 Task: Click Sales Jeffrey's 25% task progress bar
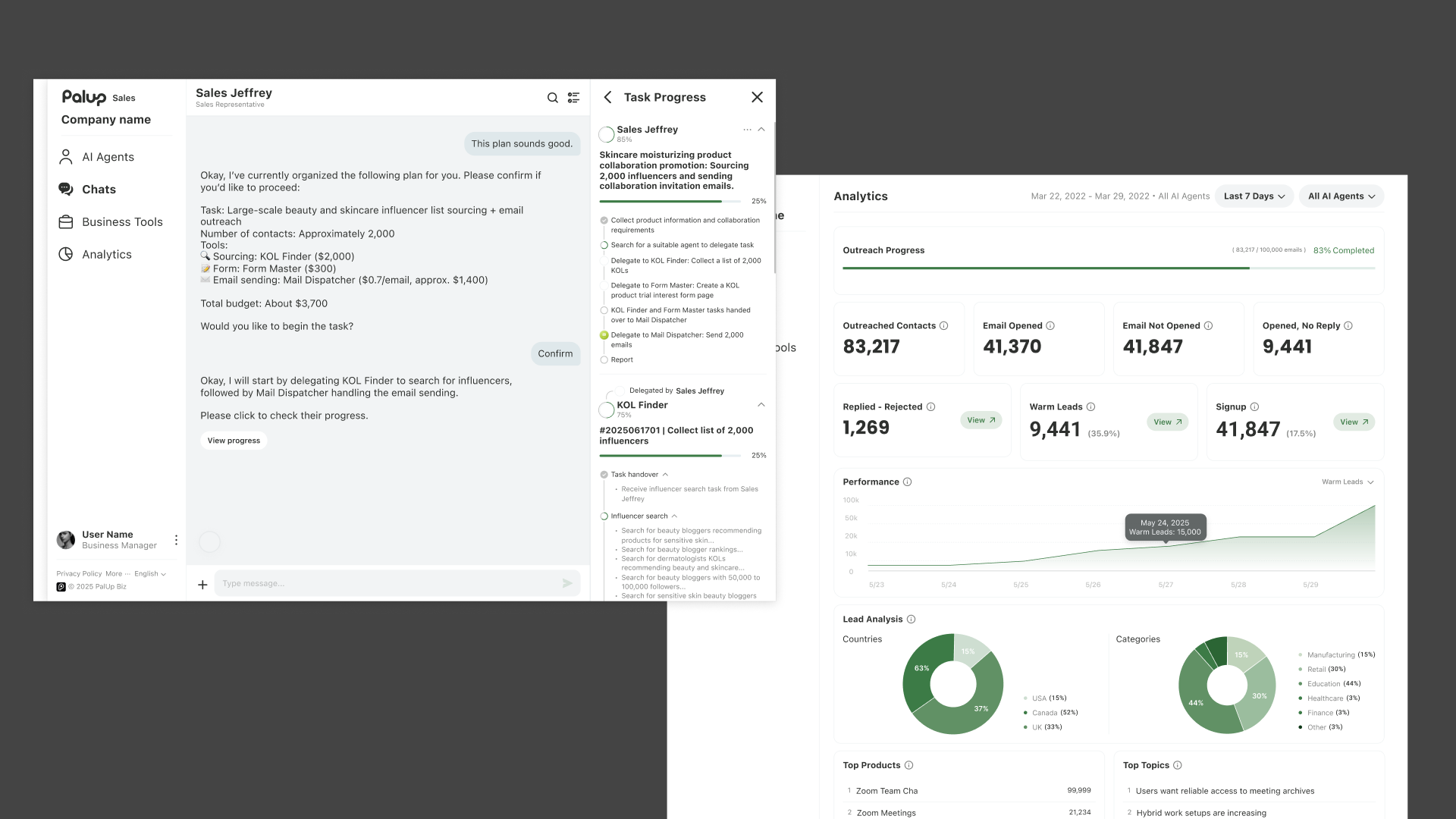coord(670,202)
